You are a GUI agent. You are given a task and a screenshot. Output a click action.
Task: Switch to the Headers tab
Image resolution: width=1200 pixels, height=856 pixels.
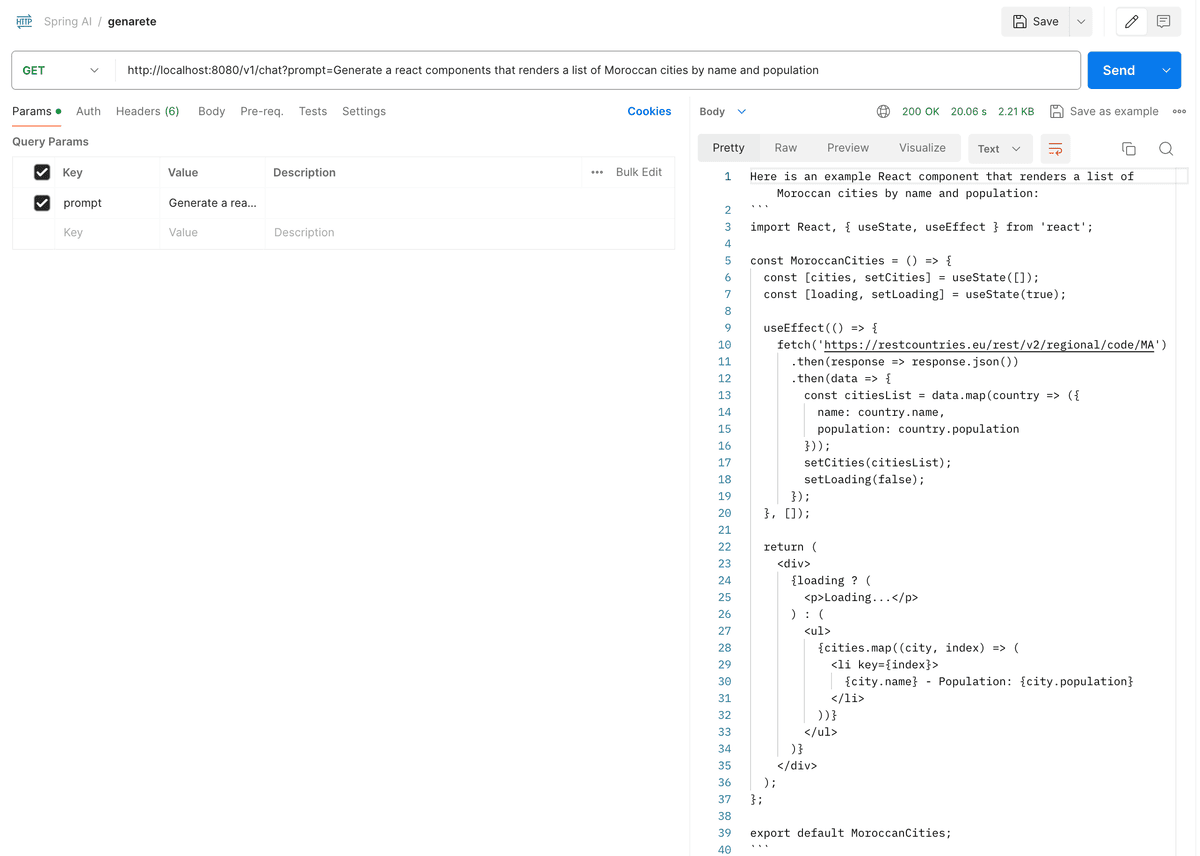[147, 111]
